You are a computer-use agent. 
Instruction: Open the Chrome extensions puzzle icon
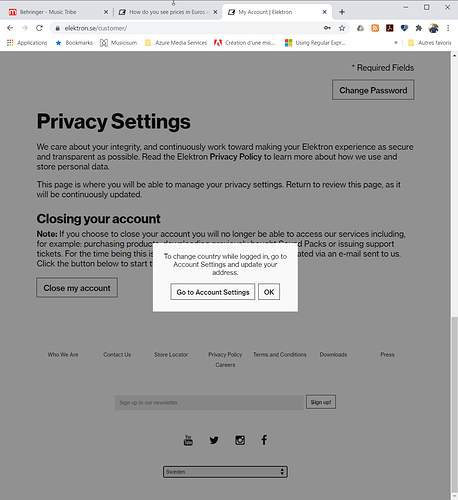coord(419,28)
